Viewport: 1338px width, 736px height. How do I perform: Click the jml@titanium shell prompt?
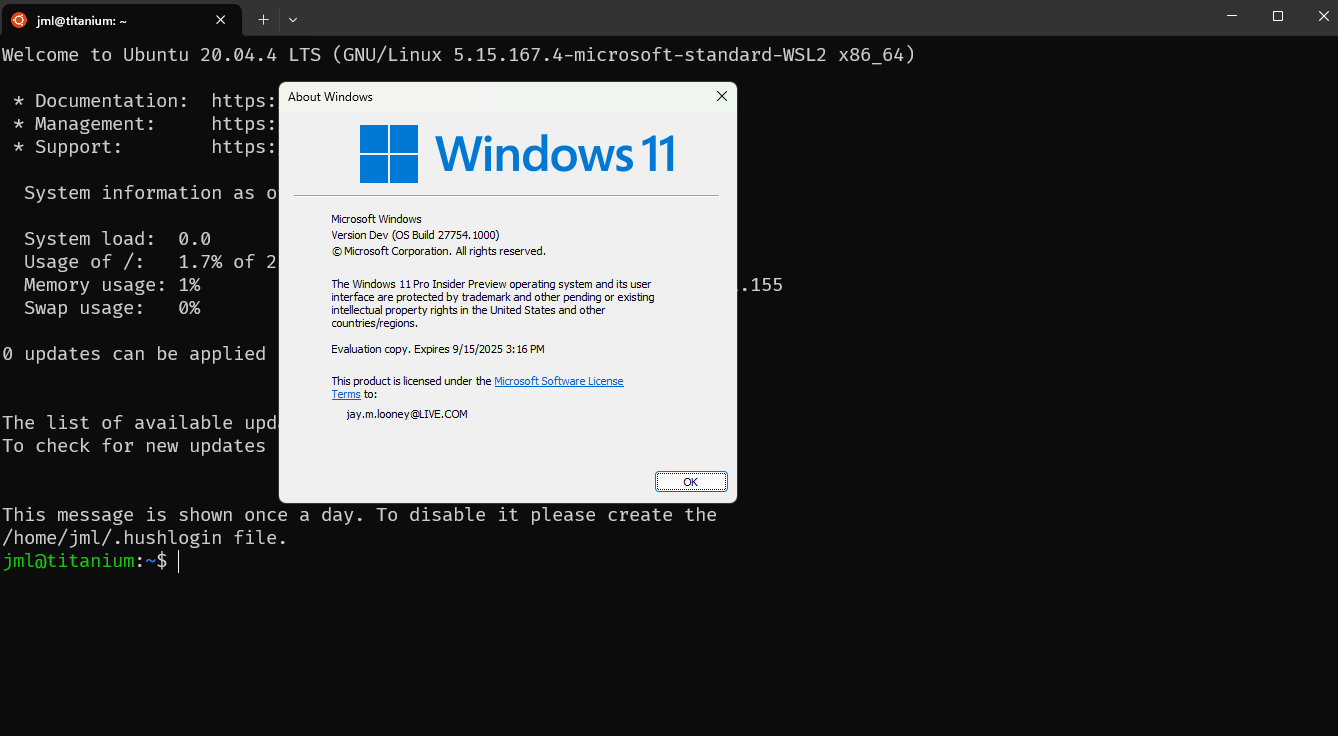[x=85, y=561]
